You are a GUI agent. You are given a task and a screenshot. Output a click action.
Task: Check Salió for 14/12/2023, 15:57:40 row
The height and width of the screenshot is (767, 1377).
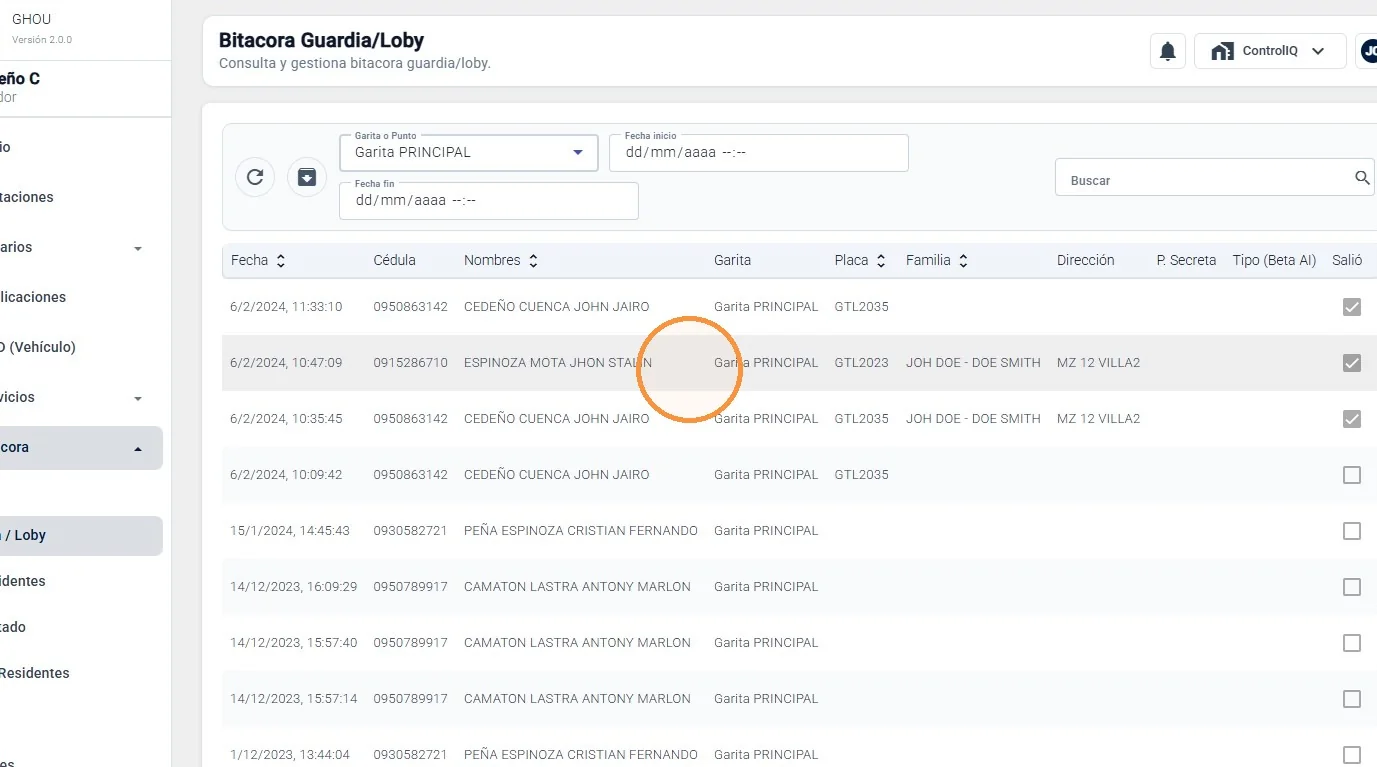(x=1352, y=643)
